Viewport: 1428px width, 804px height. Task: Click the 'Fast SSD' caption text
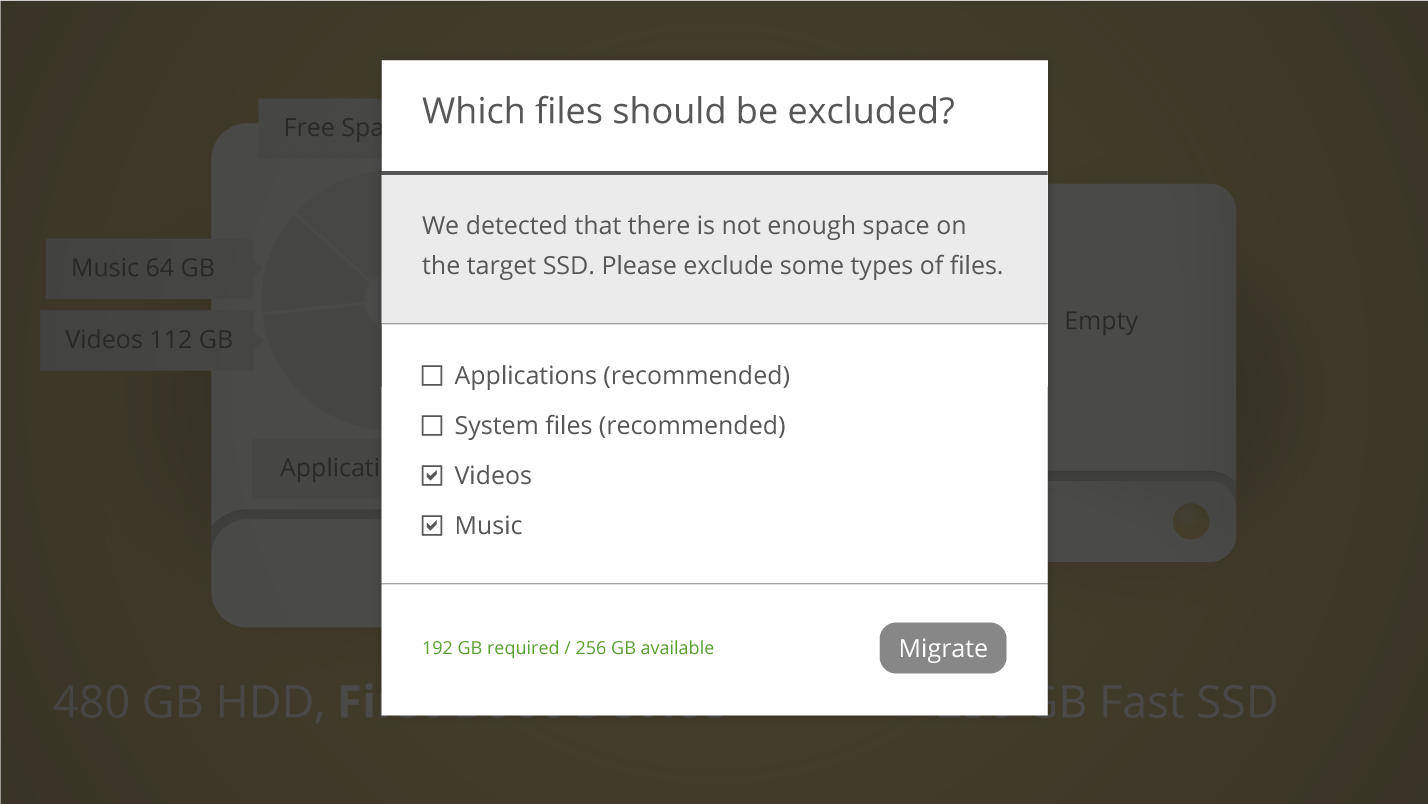pyautogui.click(x=1180, y=702)
